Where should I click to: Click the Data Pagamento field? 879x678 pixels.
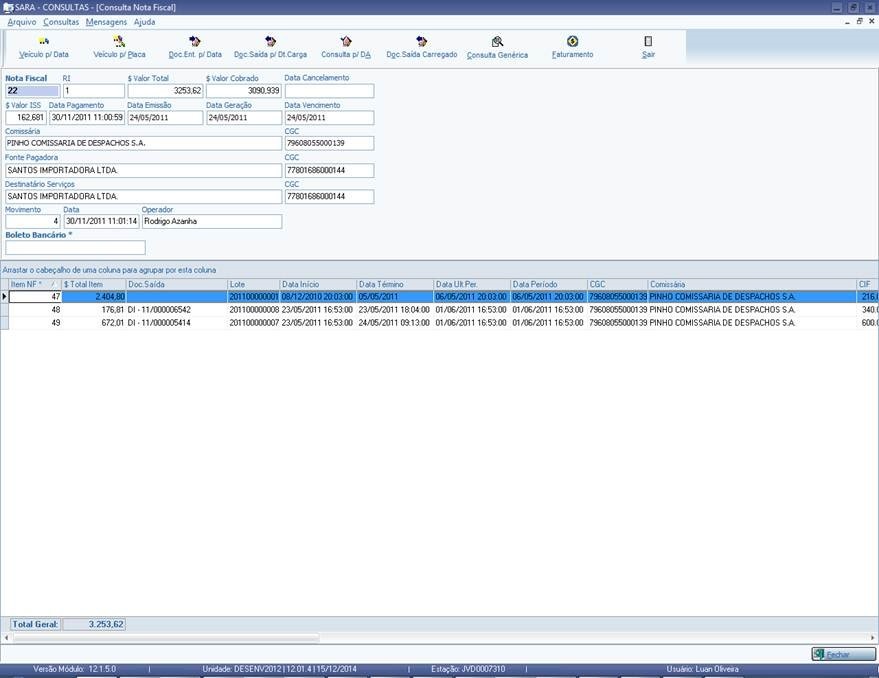click(x=87, y=118)
